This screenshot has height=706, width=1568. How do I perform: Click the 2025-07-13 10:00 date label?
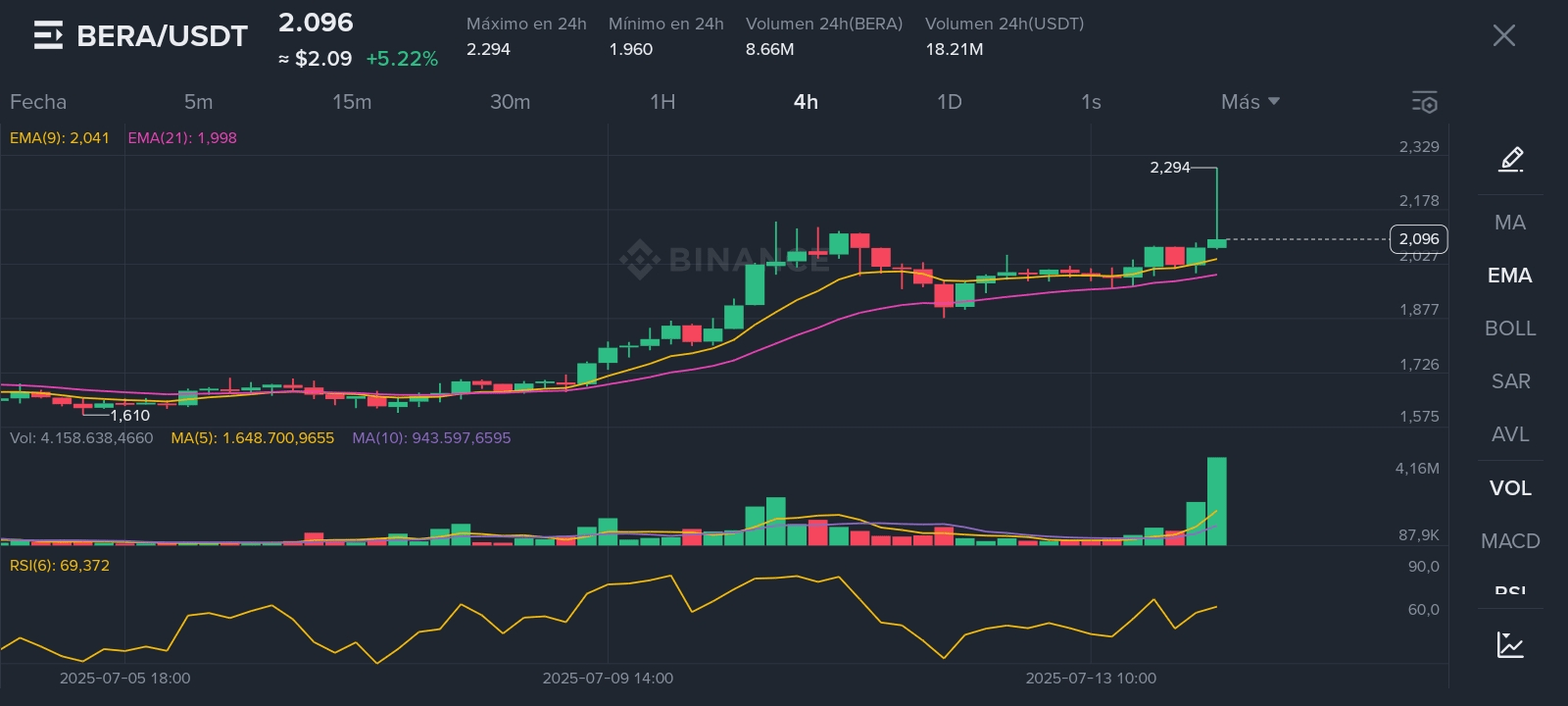coord(1091,679)
